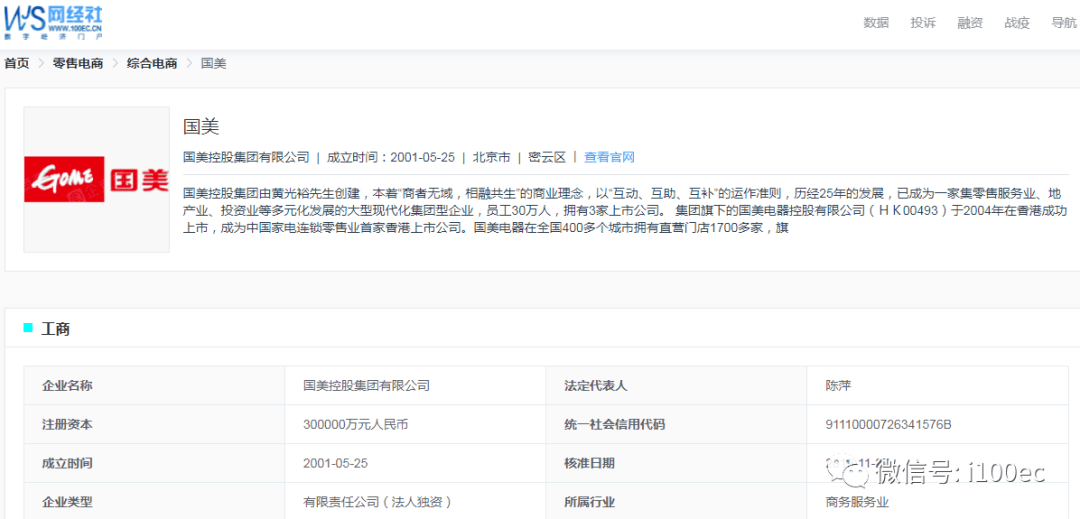Select the 工商 section heading
The image size is (1080, 519).
click(56, 329)
